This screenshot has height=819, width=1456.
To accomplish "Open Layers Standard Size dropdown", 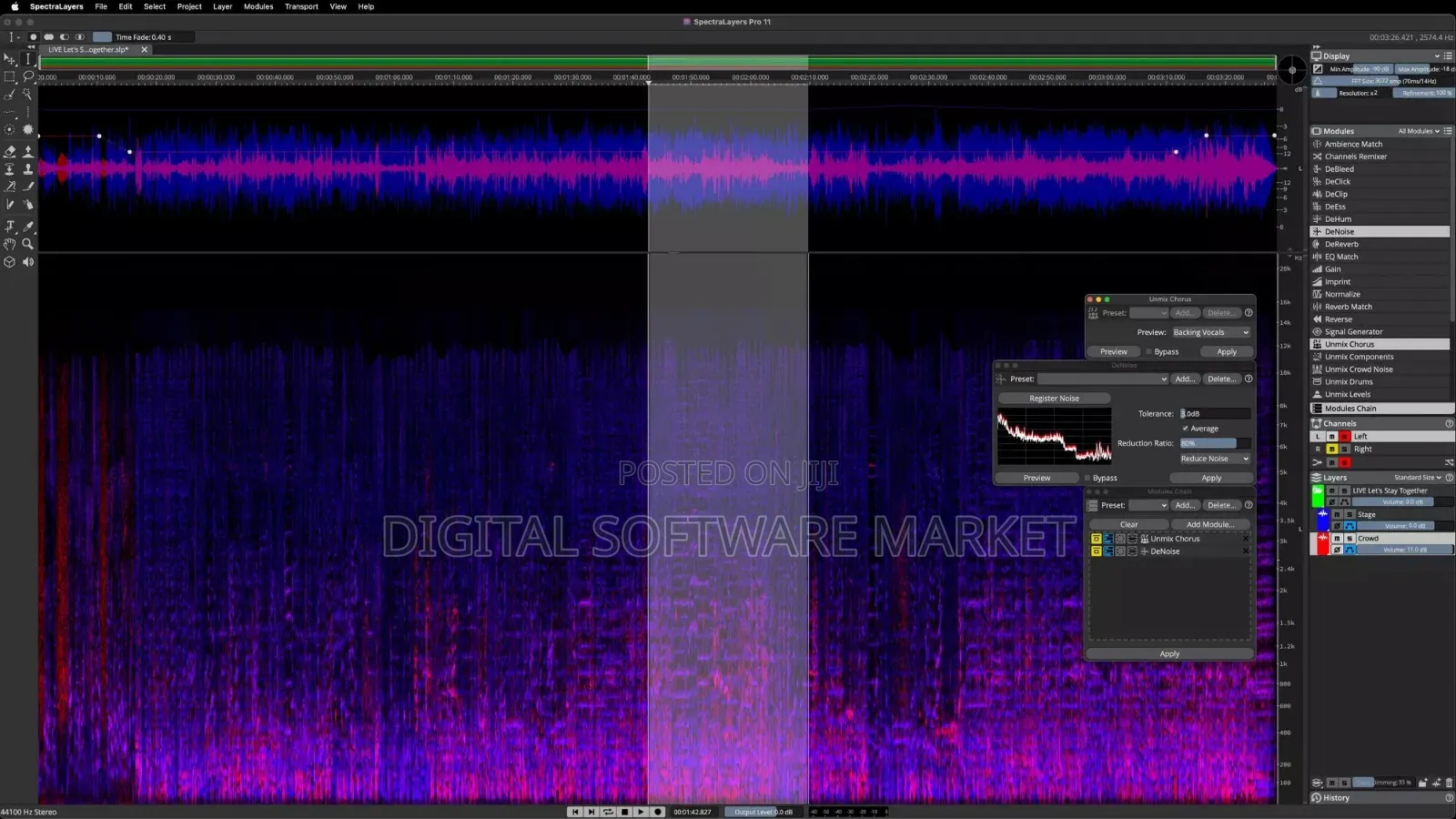I will (1417, 478).
